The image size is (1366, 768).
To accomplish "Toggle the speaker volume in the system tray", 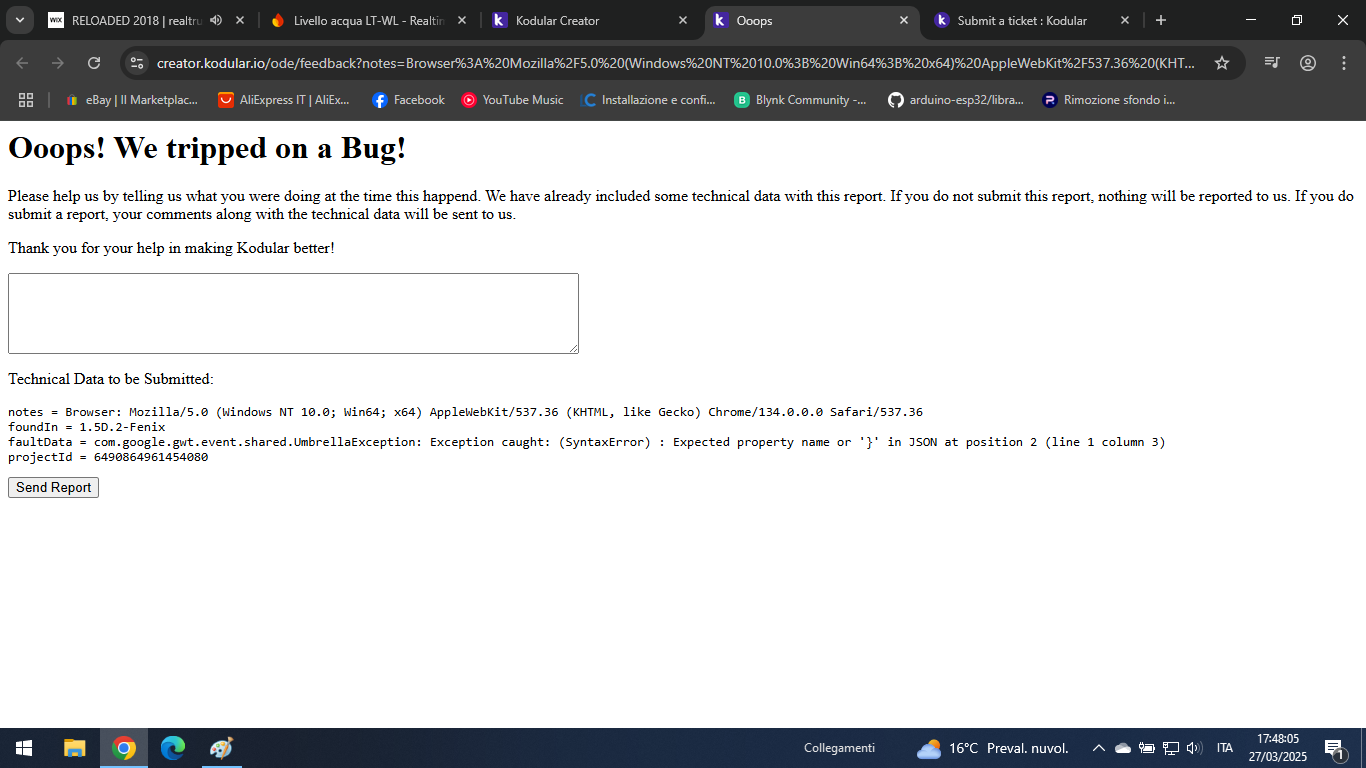I will (x=1196, y=748).
